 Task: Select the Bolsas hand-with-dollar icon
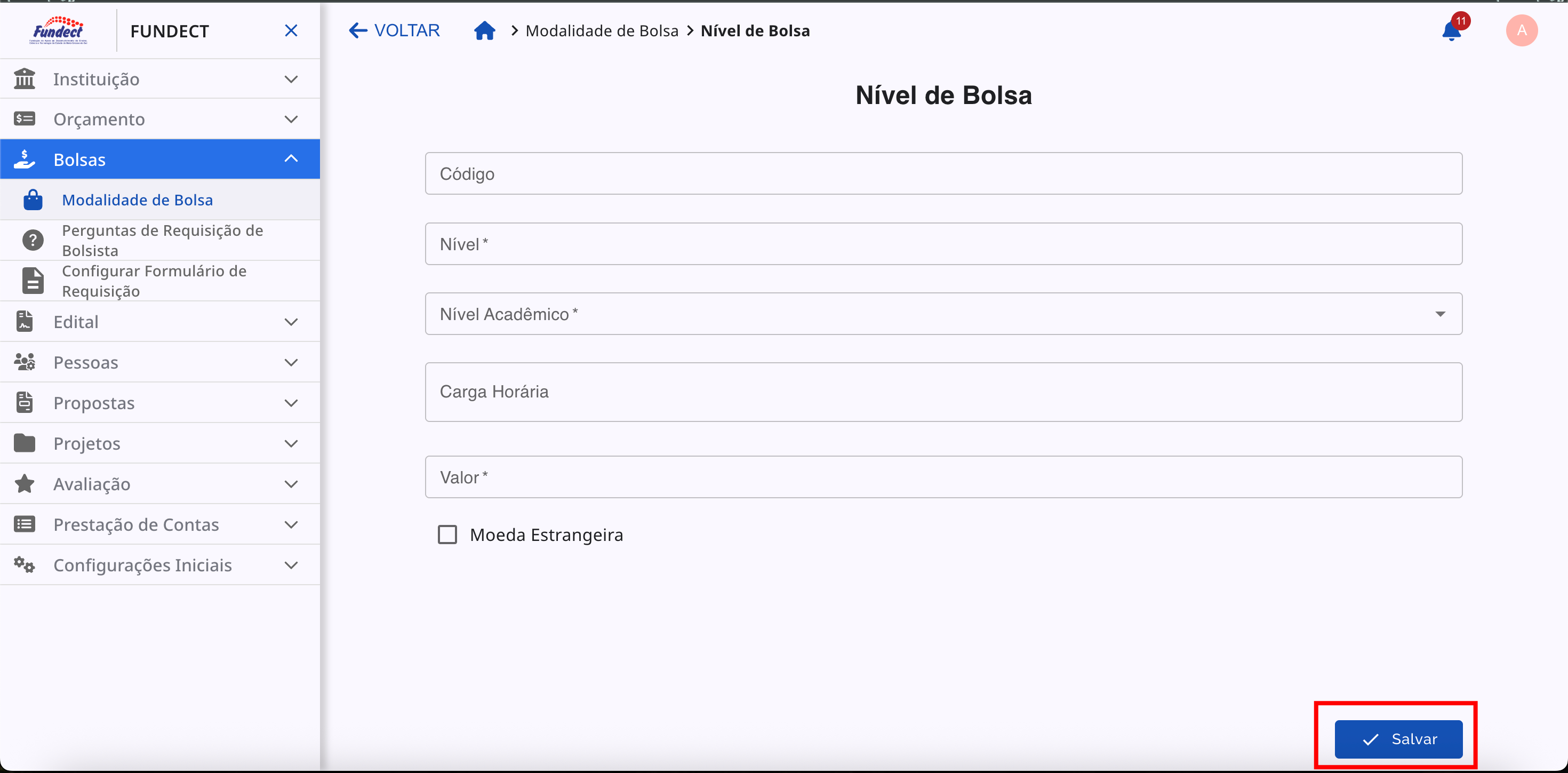(25, 159)
